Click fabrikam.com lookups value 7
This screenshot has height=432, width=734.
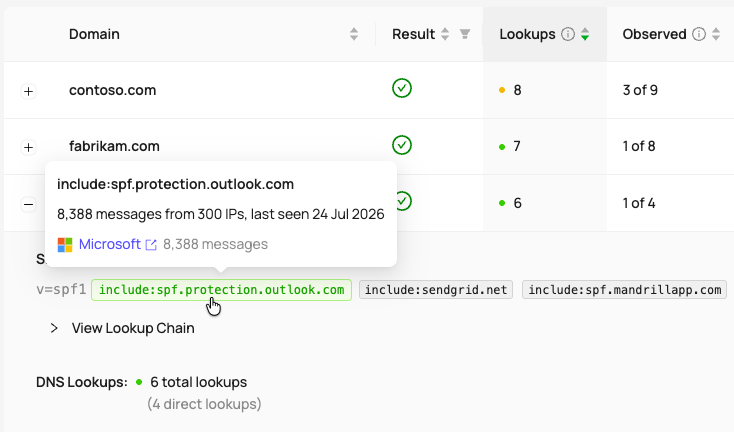(517, 146)
